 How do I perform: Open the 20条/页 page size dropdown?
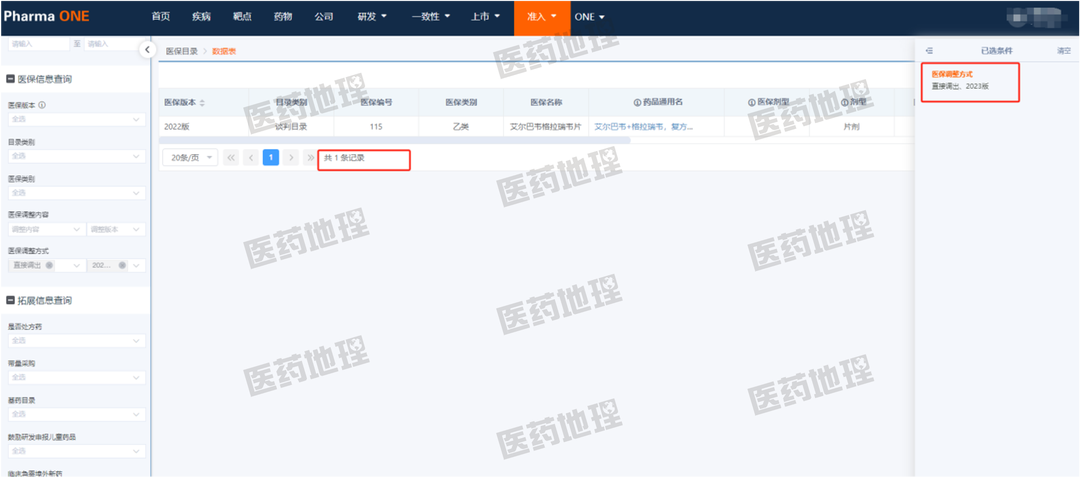tap(189, 158)
